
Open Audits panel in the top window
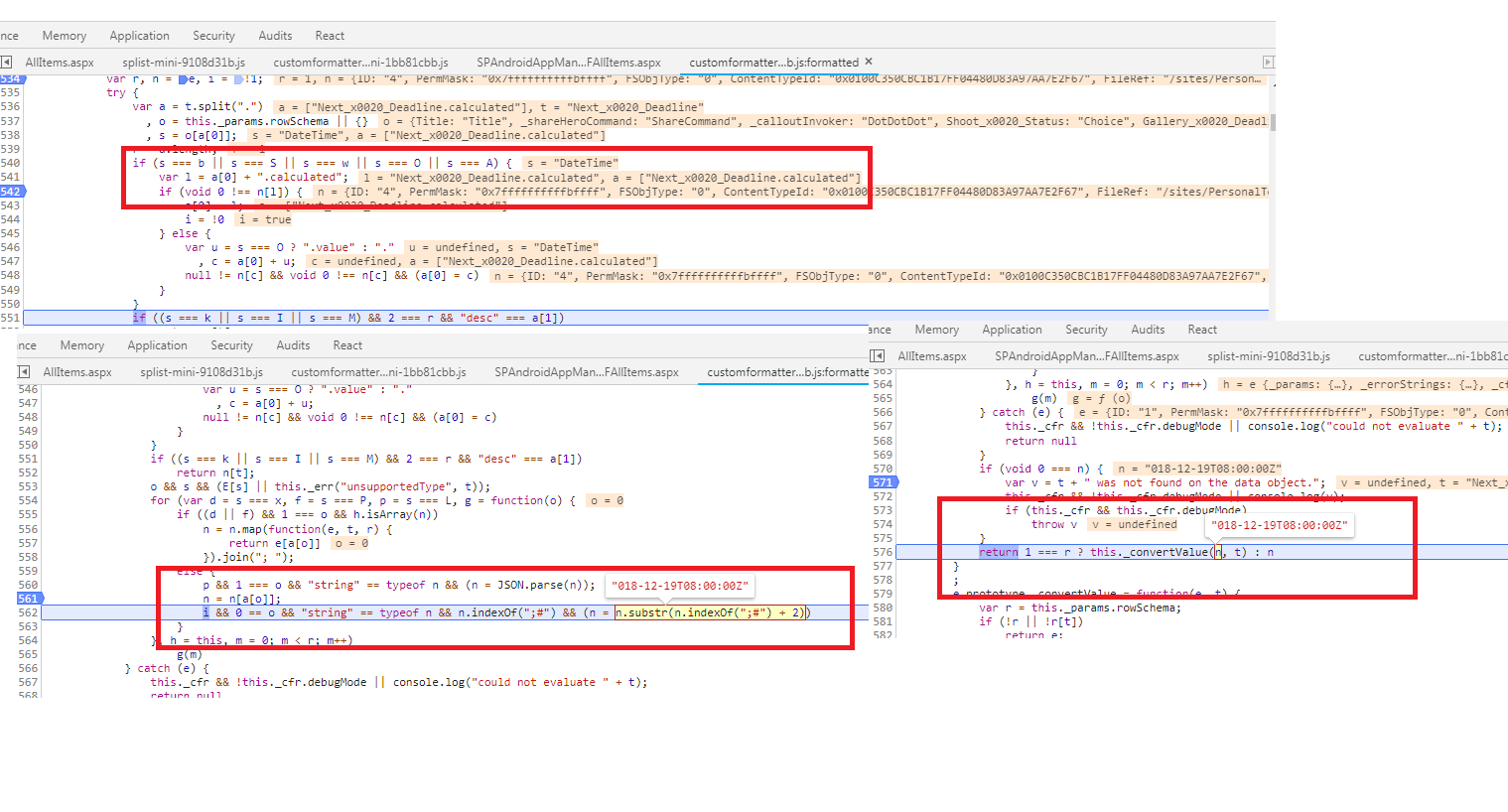click(275, 36)
